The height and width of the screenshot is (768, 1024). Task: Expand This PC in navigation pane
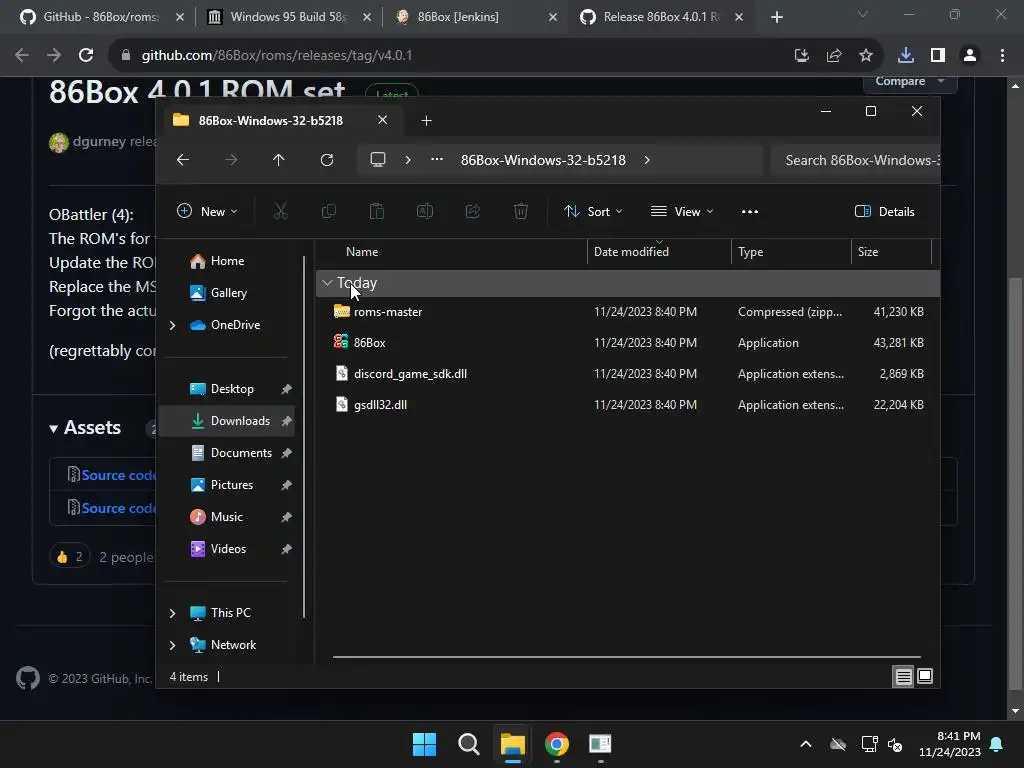click(x=172, y=613)
